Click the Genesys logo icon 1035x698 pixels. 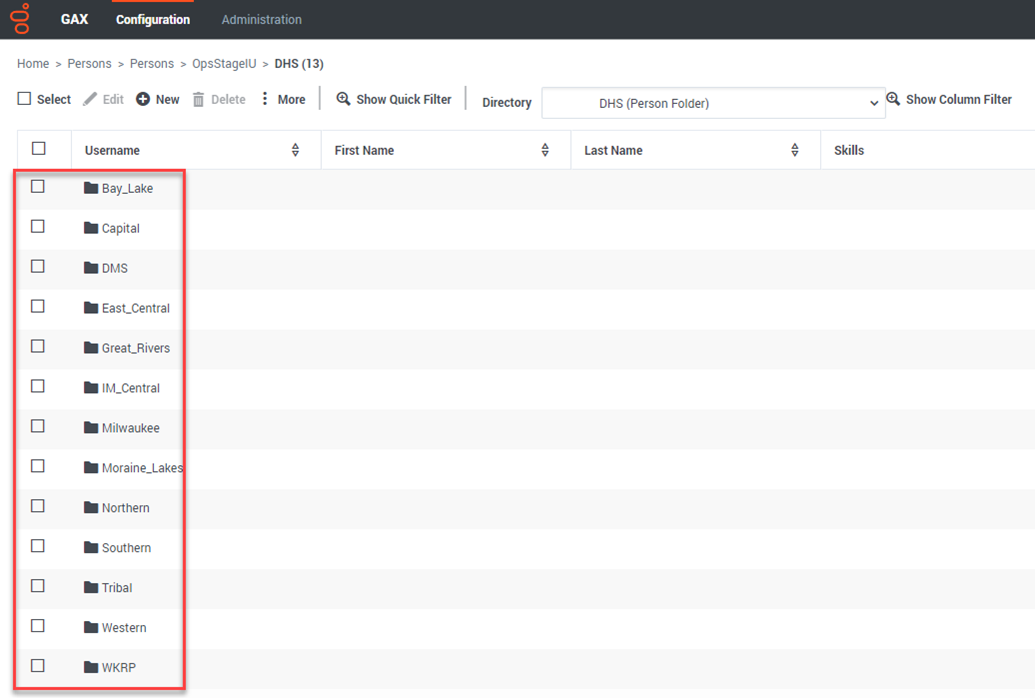pos(22,19)
